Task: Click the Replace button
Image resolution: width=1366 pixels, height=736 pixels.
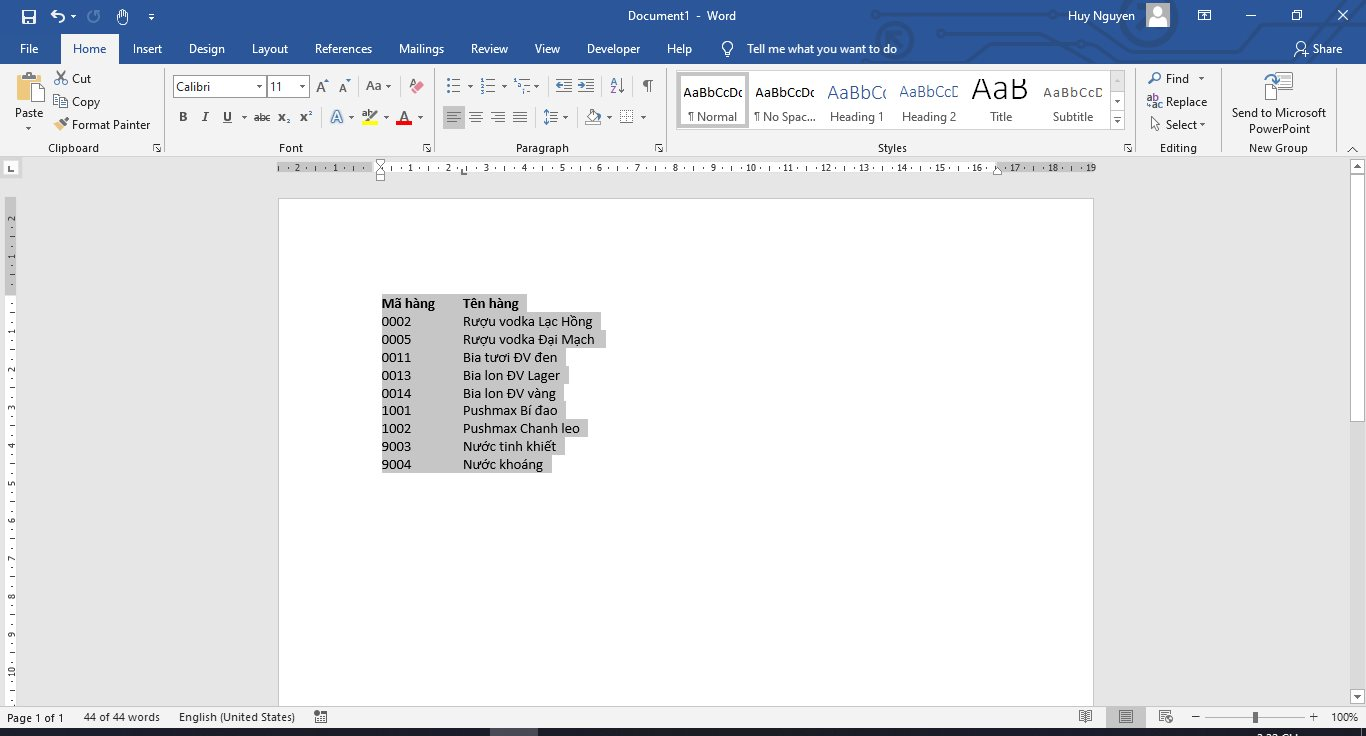Action: [1177, 101]
